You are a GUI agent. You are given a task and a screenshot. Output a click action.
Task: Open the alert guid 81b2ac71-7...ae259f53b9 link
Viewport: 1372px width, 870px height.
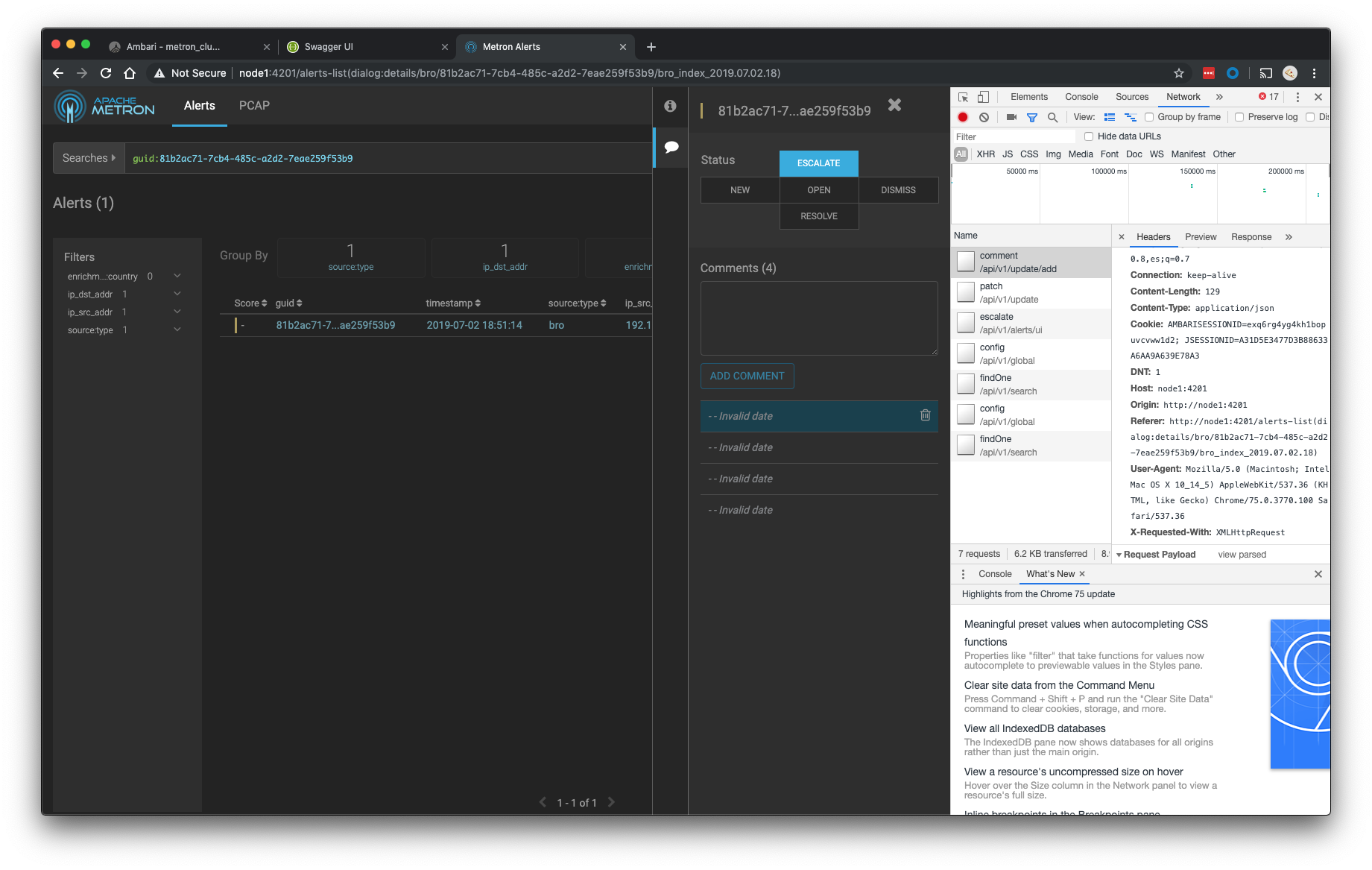tap(335, 325)
